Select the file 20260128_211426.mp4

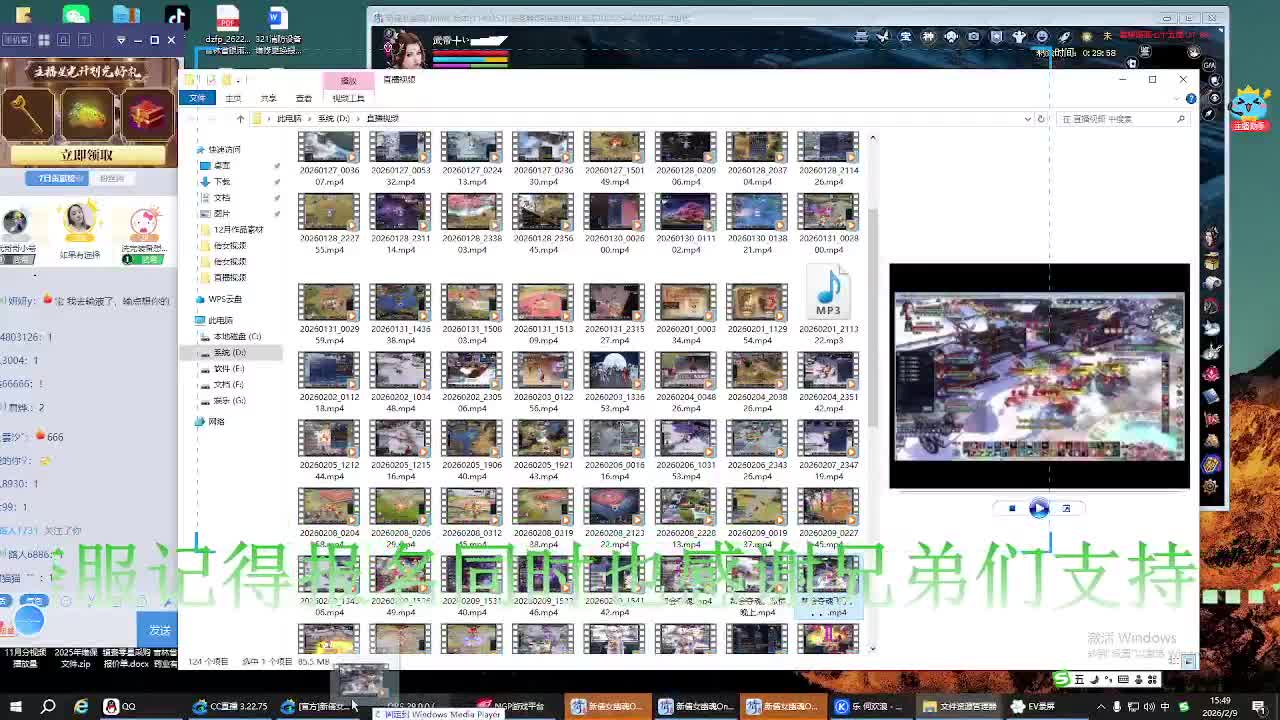point(828,160)
